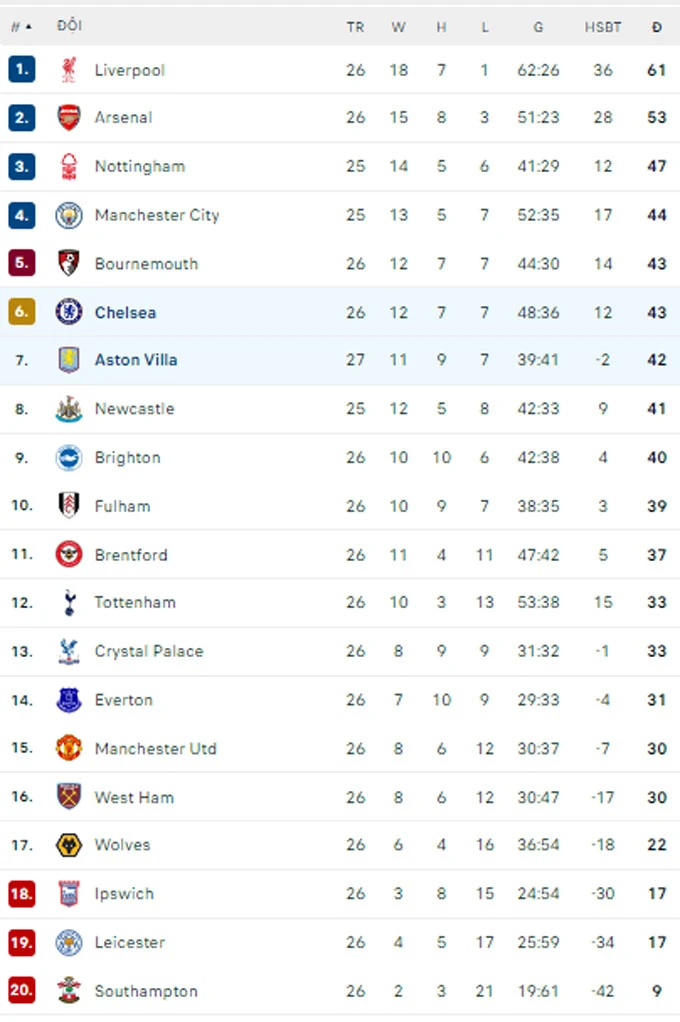Screen dimensions: 680x1022
Task: Click the Tottenham club crest icon
Action: pos(69,602)
